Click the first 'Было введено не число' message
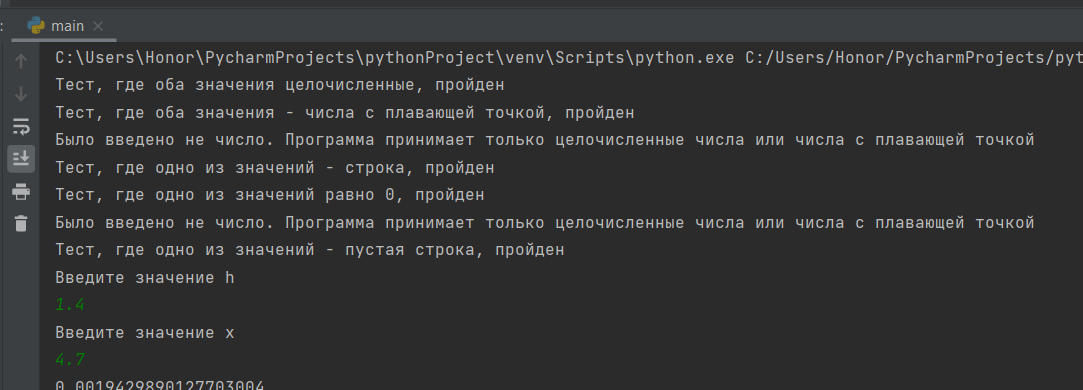The image size is (1083, 390). pos(545,140)
